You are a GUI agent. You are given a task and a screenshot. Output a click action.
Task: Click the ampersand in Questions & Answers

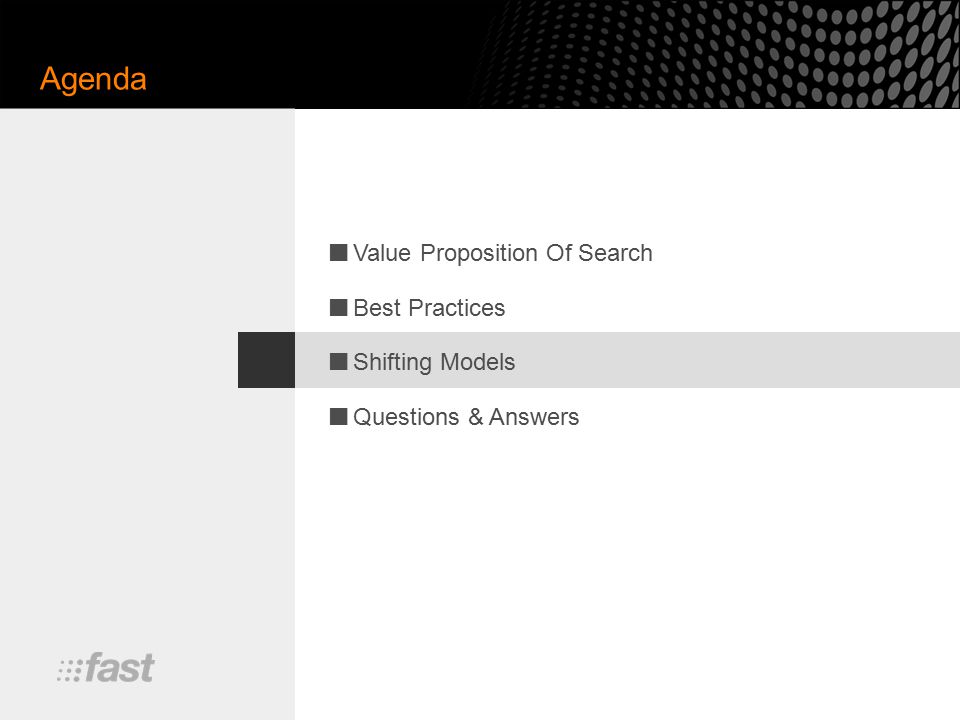tap(476, 417)
